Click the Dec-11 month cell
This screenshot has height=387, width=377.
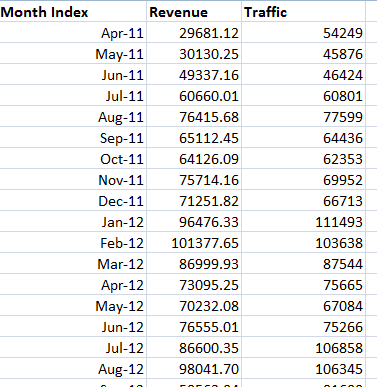pos(73,201)
